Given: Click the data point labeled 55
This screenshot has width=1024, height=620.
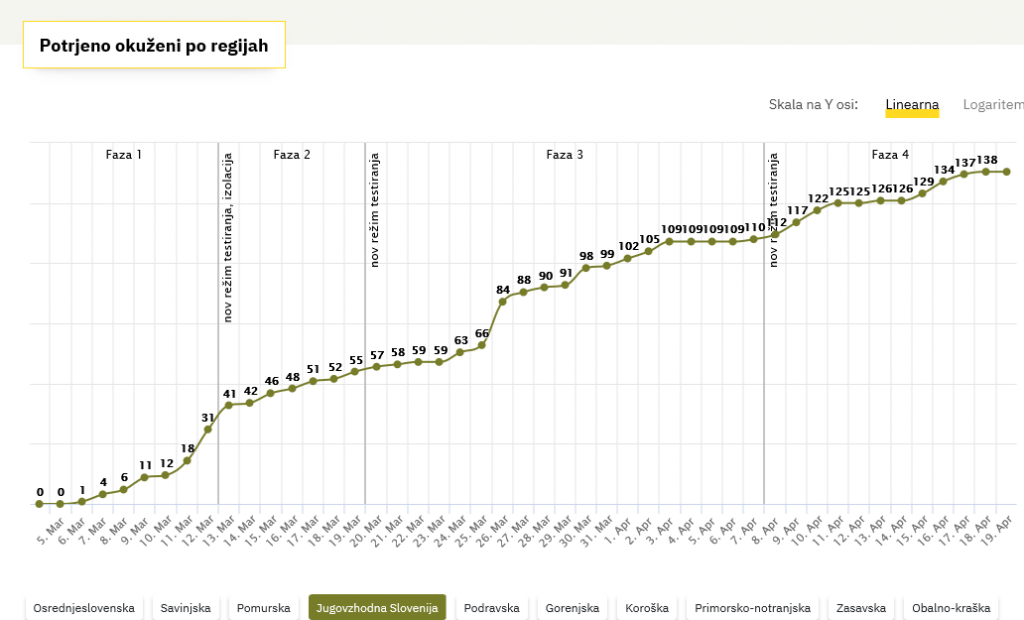Looking at the screenshot, I should click(355, 371).
